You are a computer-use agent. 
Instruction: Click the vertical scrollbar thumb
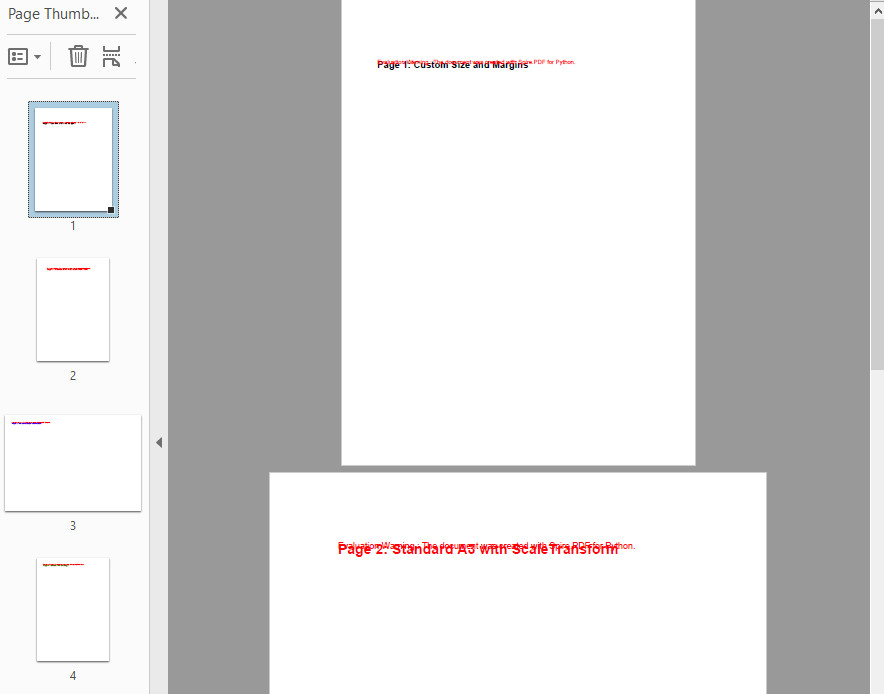point(877,195)
